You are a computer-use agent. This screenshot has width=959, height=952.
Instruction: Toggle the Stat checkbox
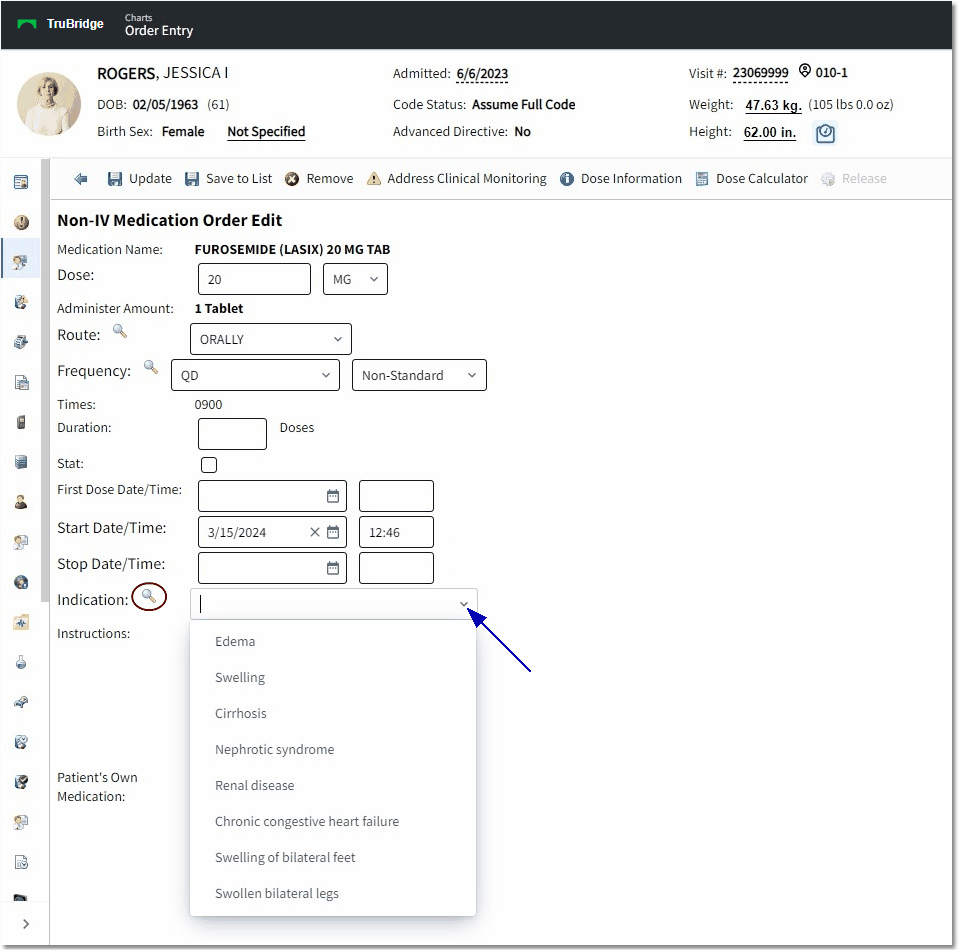point(209,465)
